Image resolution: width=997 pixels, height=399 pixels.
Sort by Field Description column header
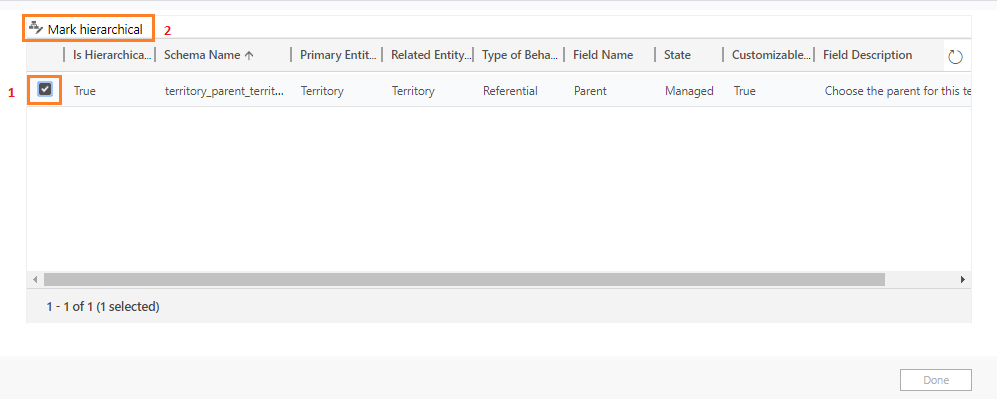(x=867, y=55)
